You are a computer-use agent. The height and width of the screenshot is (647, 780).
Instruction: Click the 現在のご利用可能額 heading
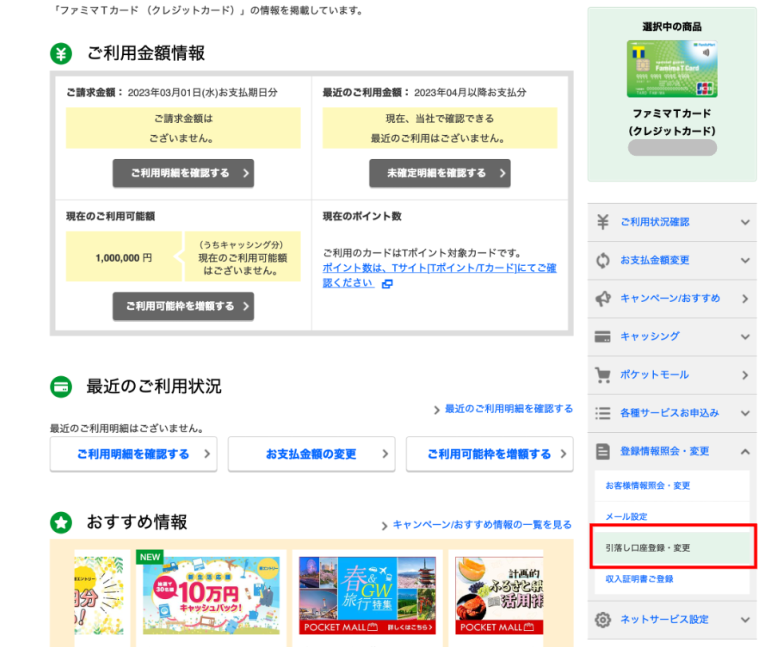click(x=110, y=216)
